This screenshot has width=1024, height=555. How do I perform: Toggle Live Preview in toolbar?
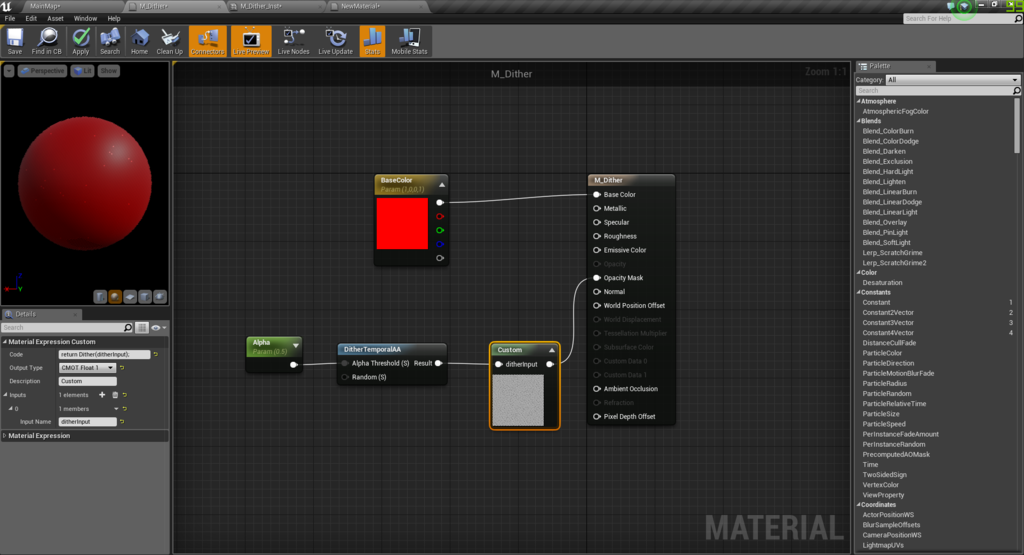(251, 41)
